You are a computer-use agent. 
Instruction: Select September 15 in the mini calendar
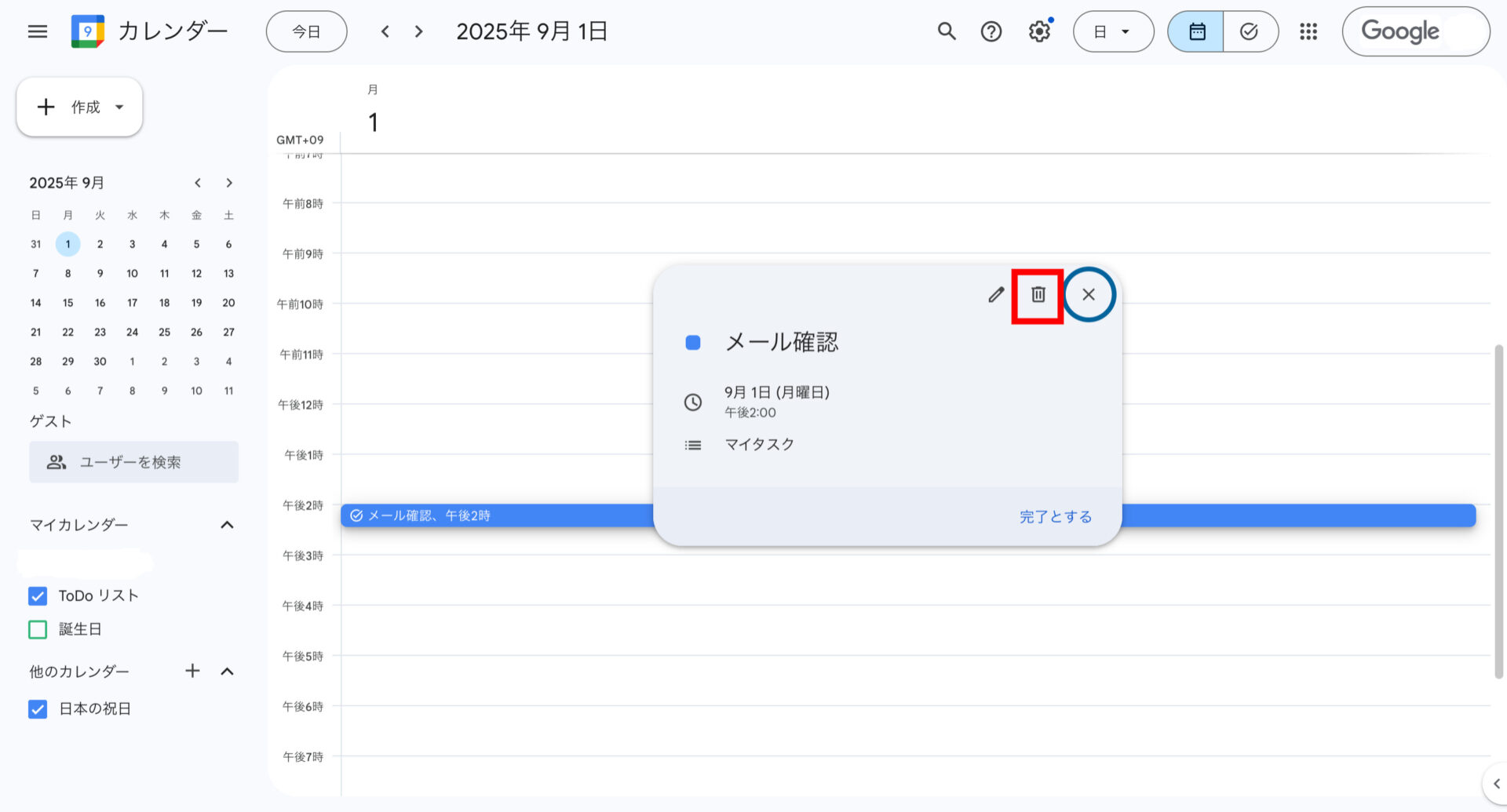pos(68,302)
